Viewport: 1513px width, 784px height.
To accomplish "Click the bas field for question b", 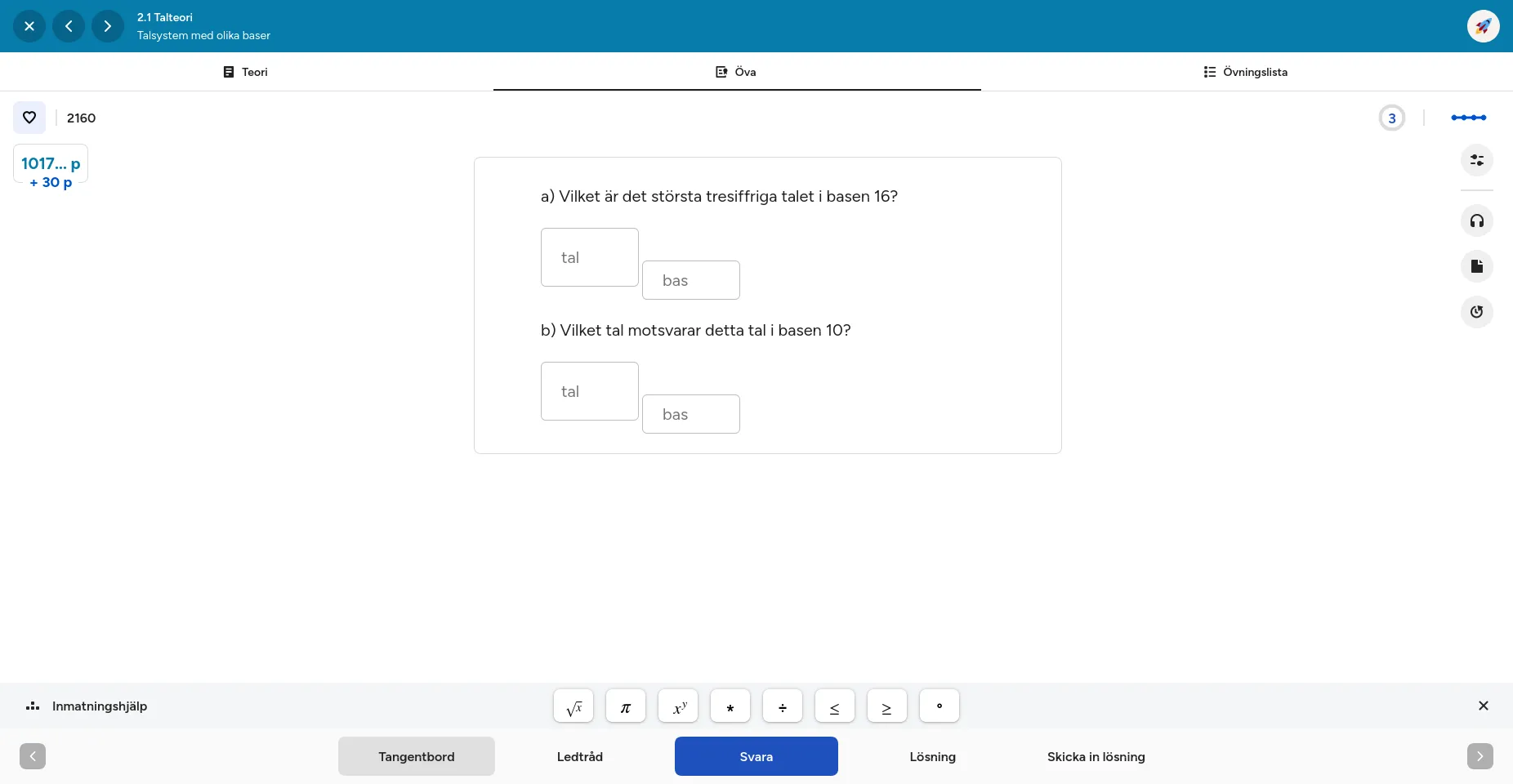I will point(691,414).
